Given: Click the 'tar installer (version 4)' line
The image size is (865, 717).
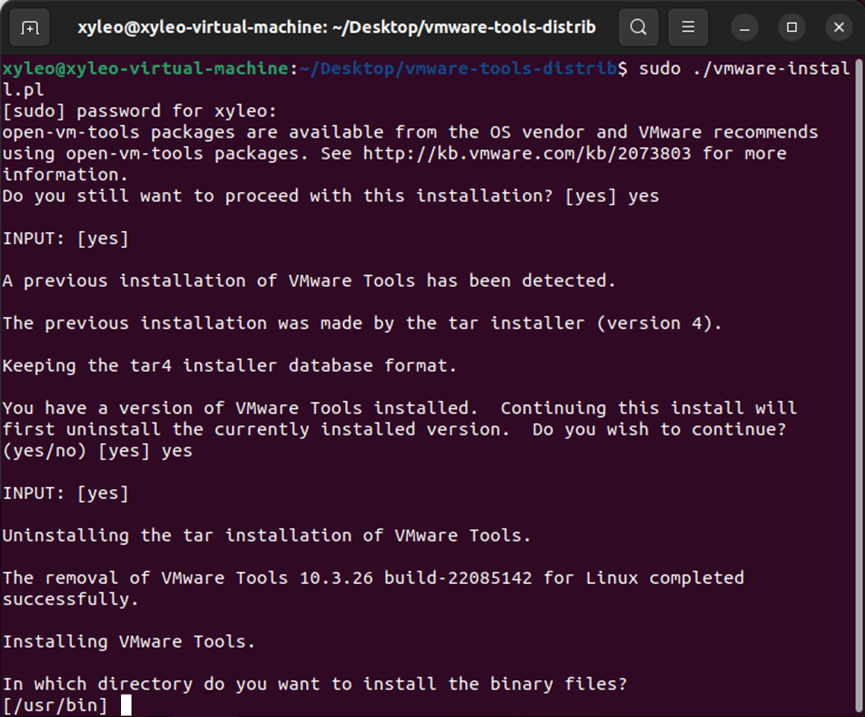Looking at the screenshot, I should (362, 323).
